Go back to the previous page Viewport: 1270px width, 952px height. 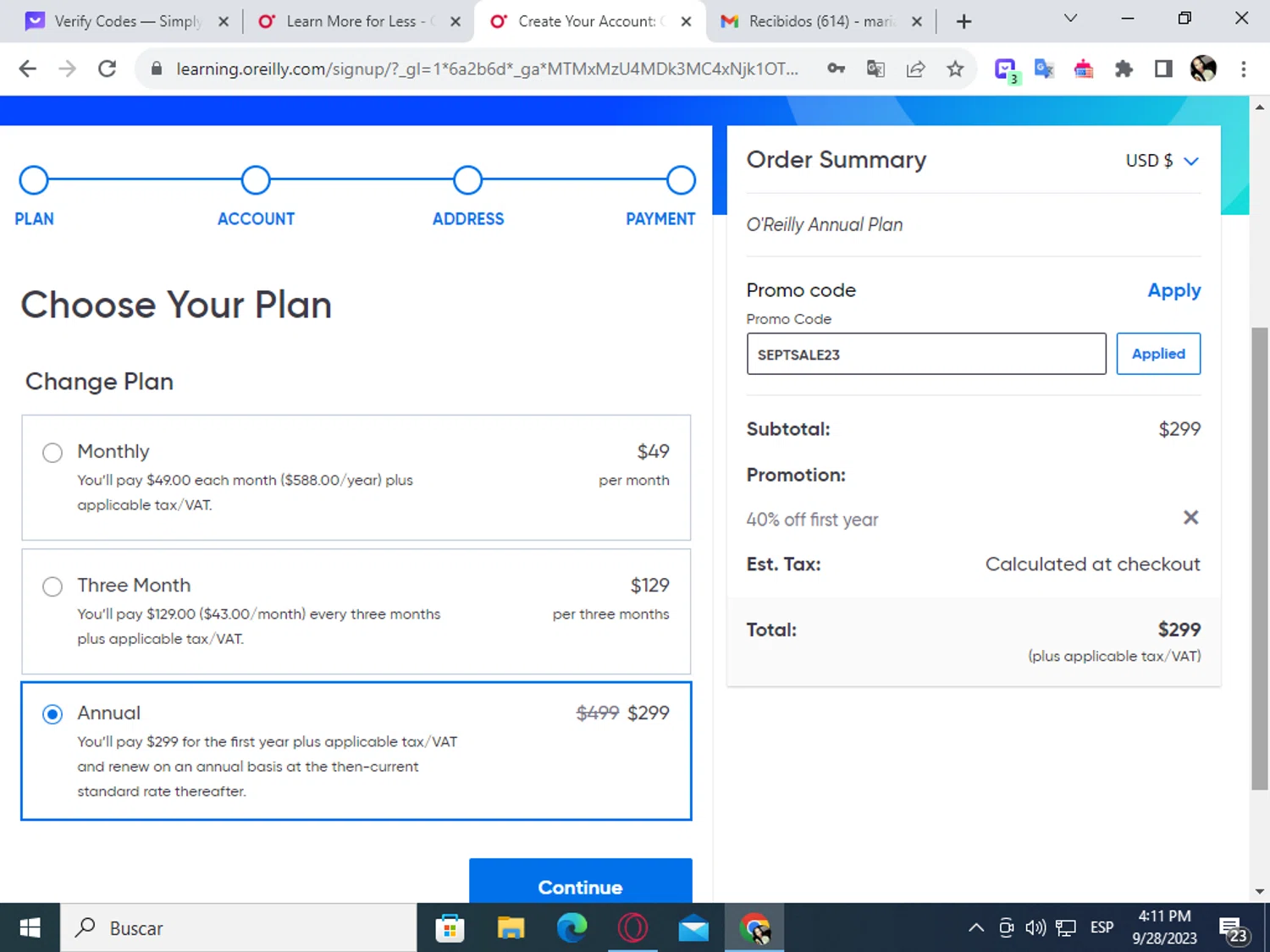coord(28,69)
